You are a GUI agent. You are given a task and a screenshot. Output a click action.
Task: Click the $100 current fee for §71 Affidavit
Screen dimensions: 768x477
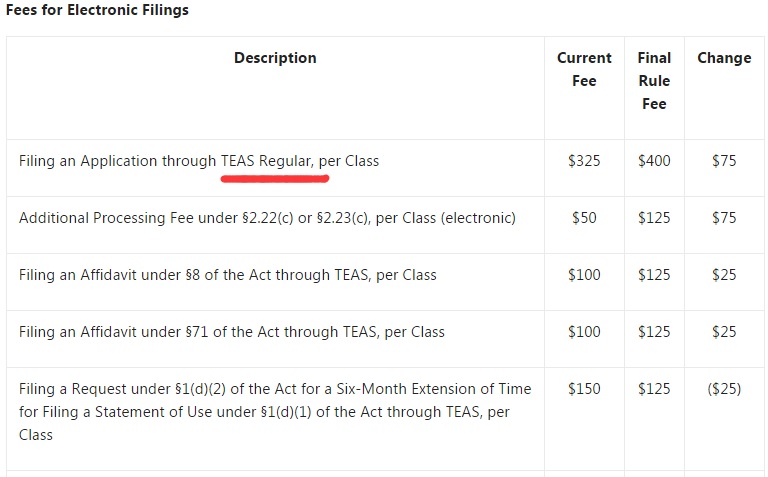pos(584,331)
